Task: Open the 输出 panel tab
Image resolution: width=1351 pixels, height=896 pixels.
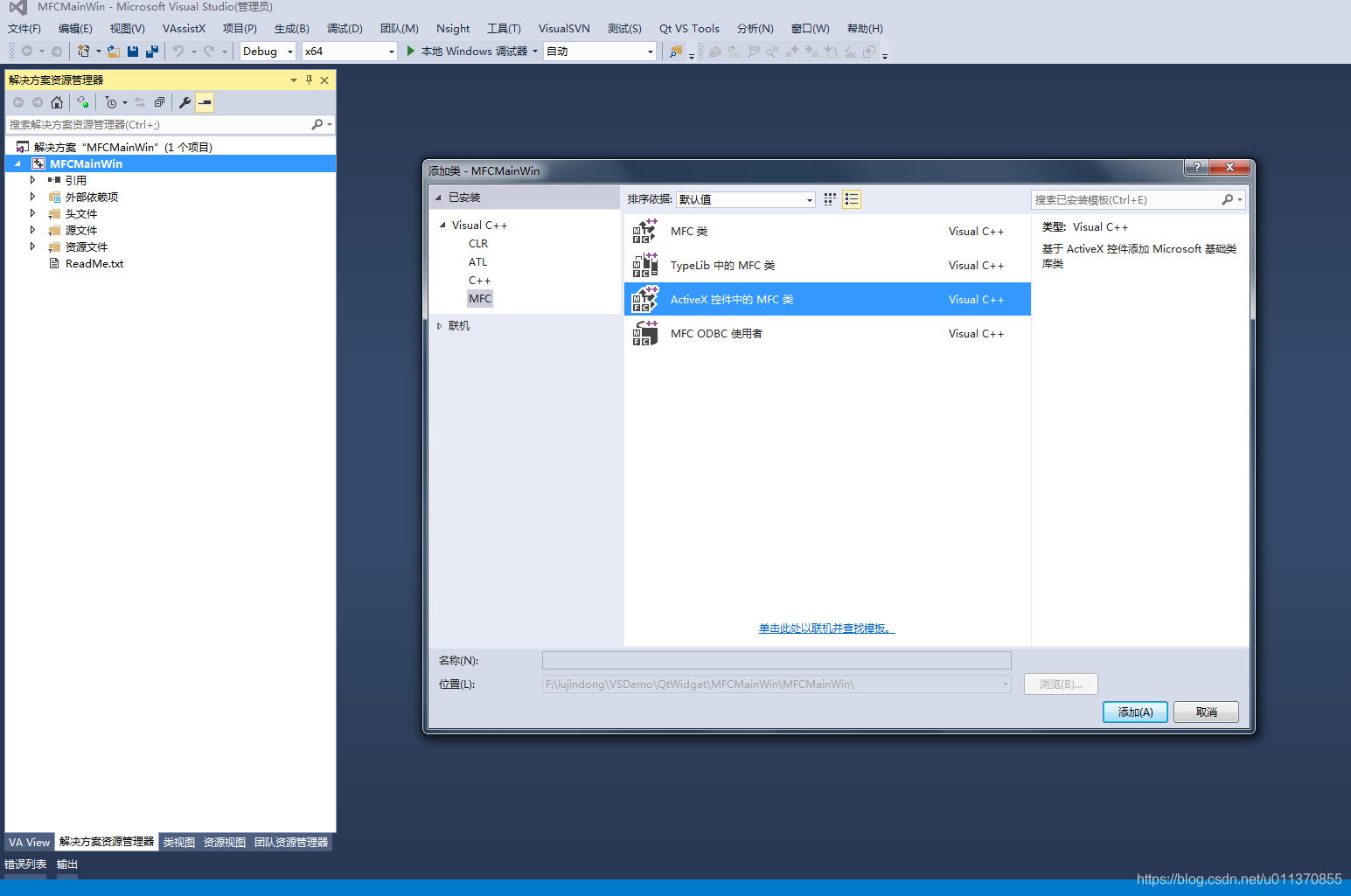Action: click(67, 865)
